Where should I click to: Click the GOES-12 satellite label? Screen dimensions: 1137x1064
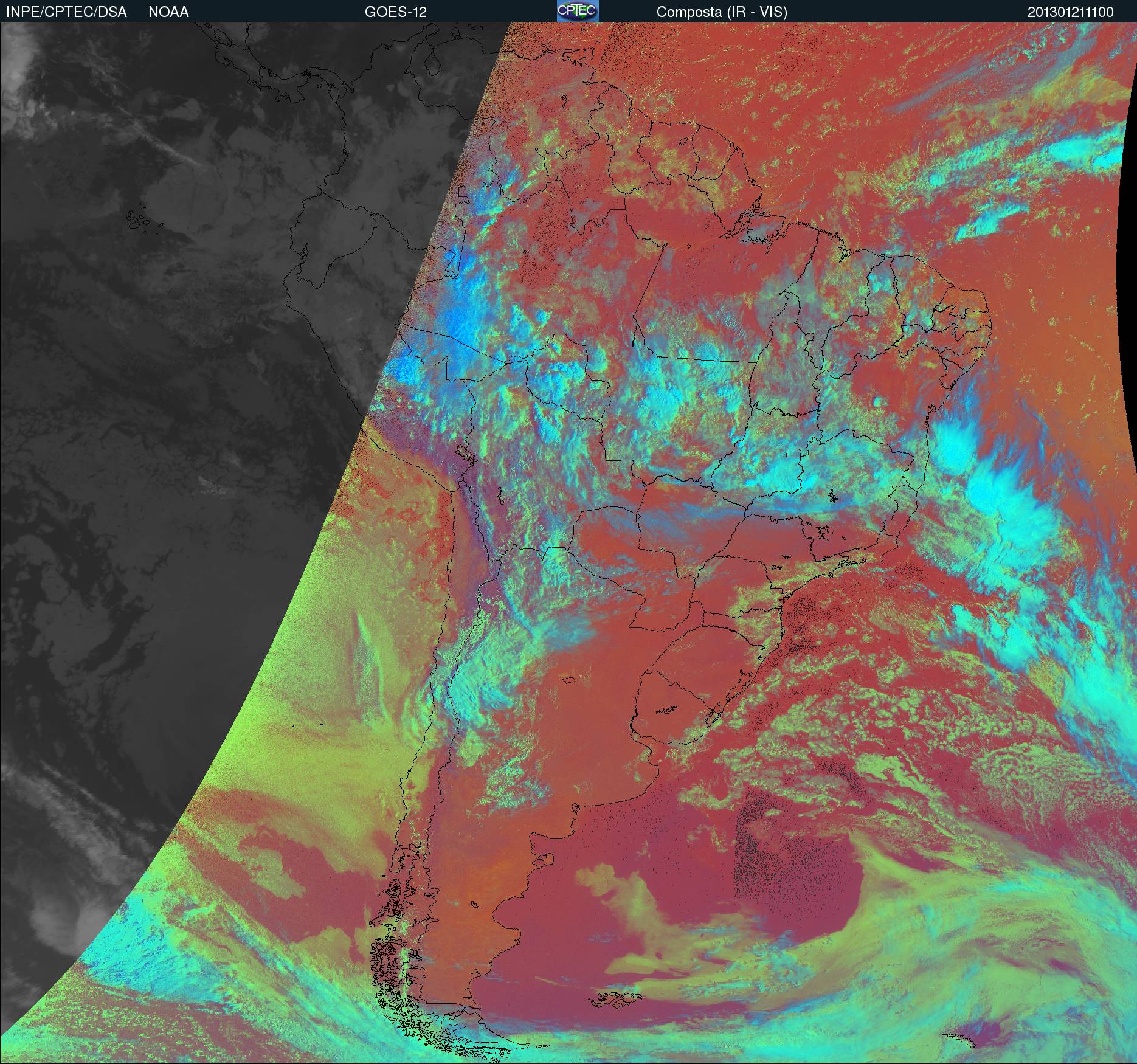pyautogui.click(x=395, y=12)
